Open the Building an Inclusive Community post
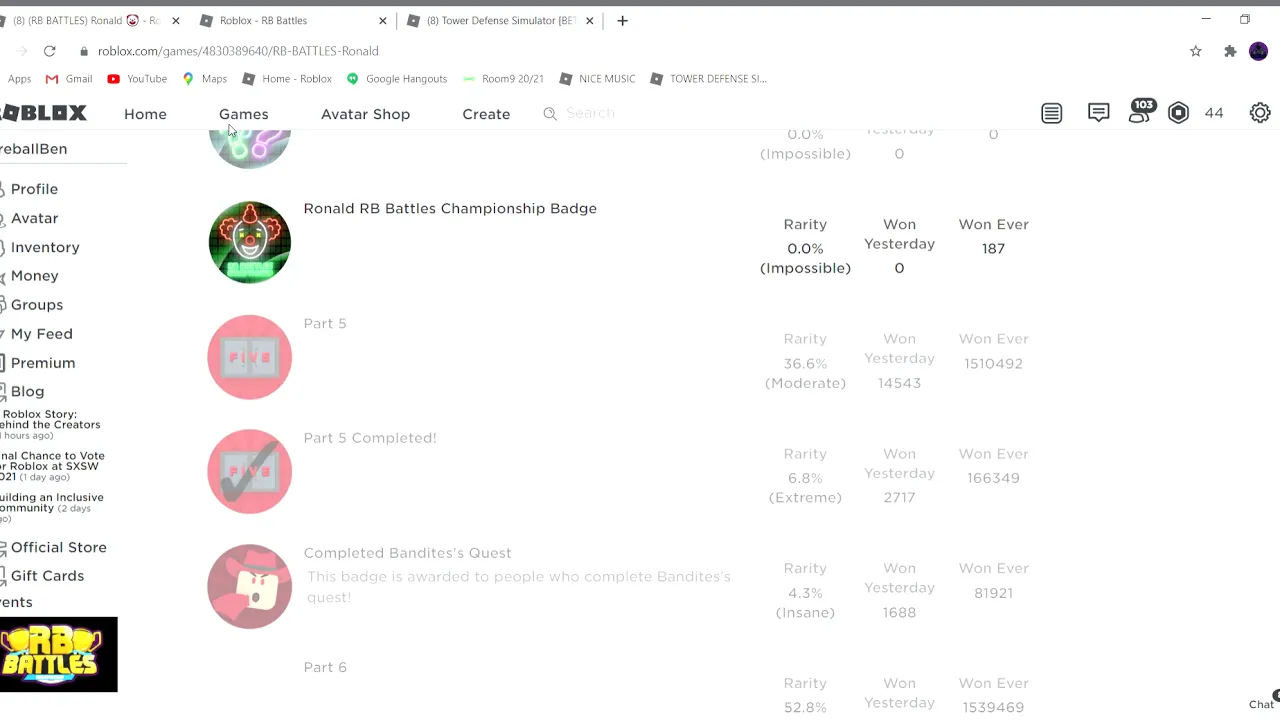 coord(51,508)
